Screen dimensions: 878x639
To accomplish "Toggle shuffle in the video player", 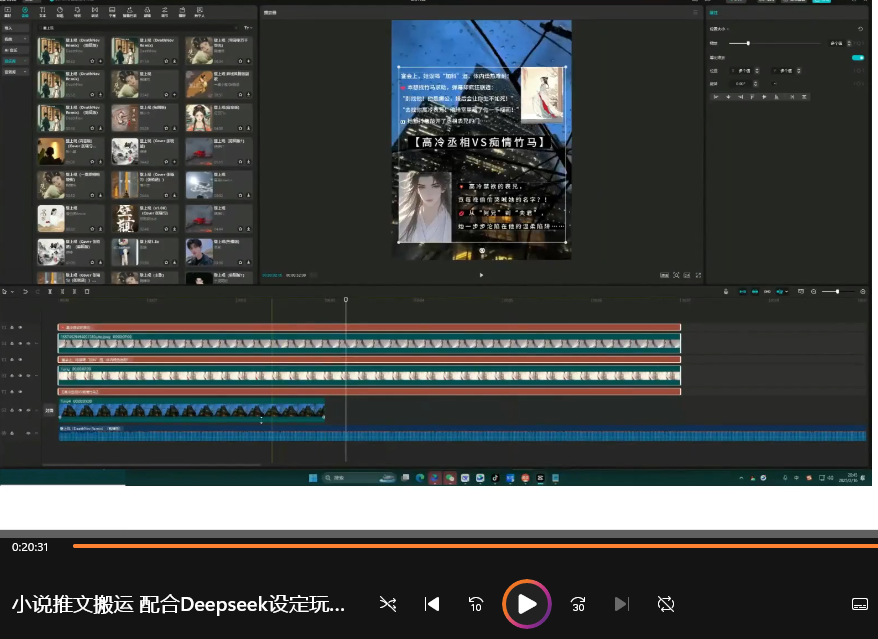I will pos(387,604).
